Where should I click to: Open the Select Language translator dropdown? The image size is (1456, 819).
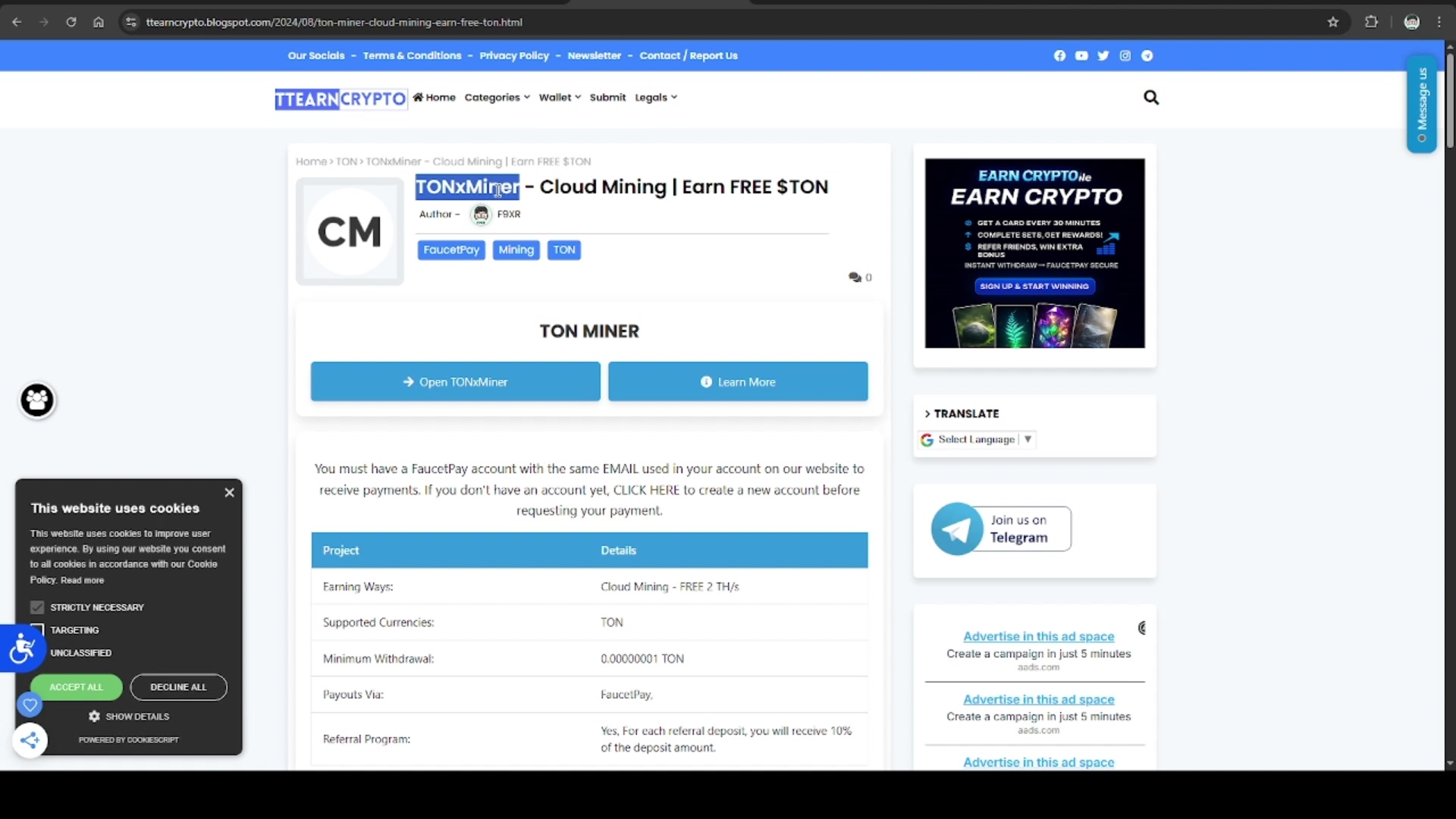coord(977,440)
